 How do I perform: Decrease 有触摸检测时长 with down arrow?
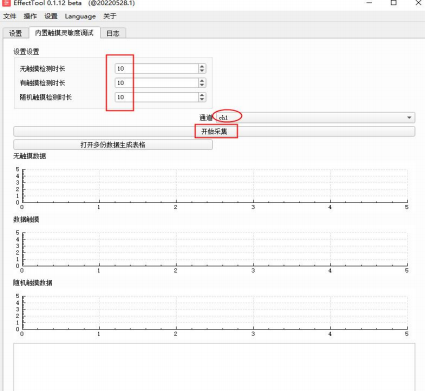(x=202, y=85)
